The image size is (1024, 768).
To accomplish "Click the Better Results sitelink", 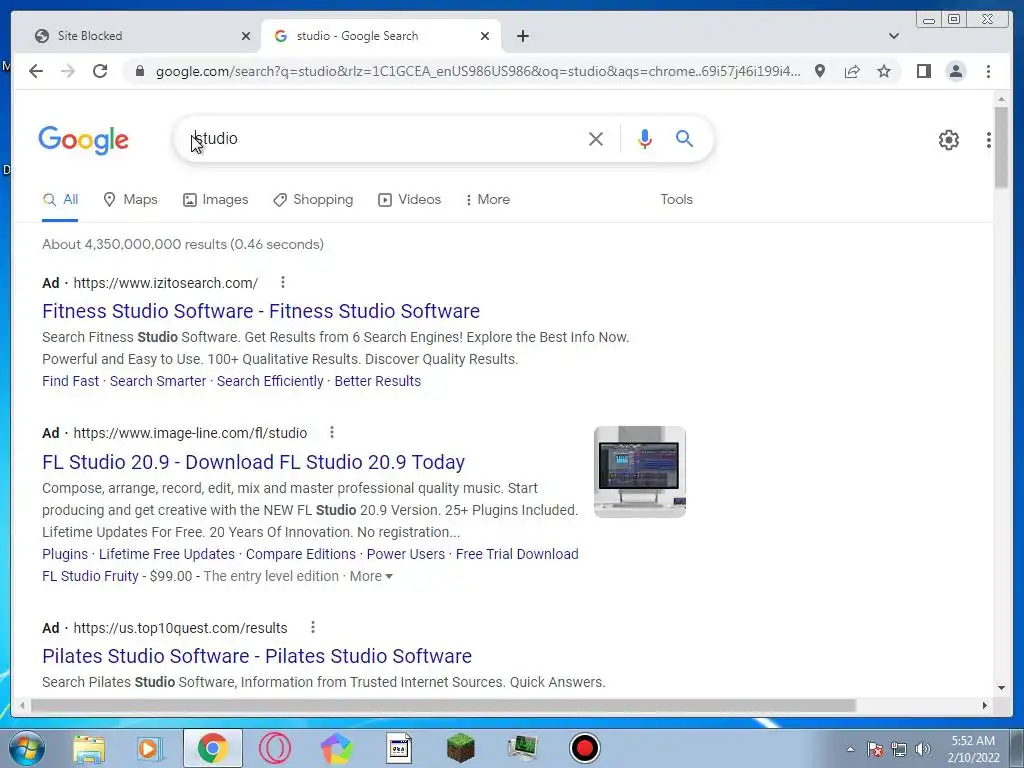I will tap(377, 381).
